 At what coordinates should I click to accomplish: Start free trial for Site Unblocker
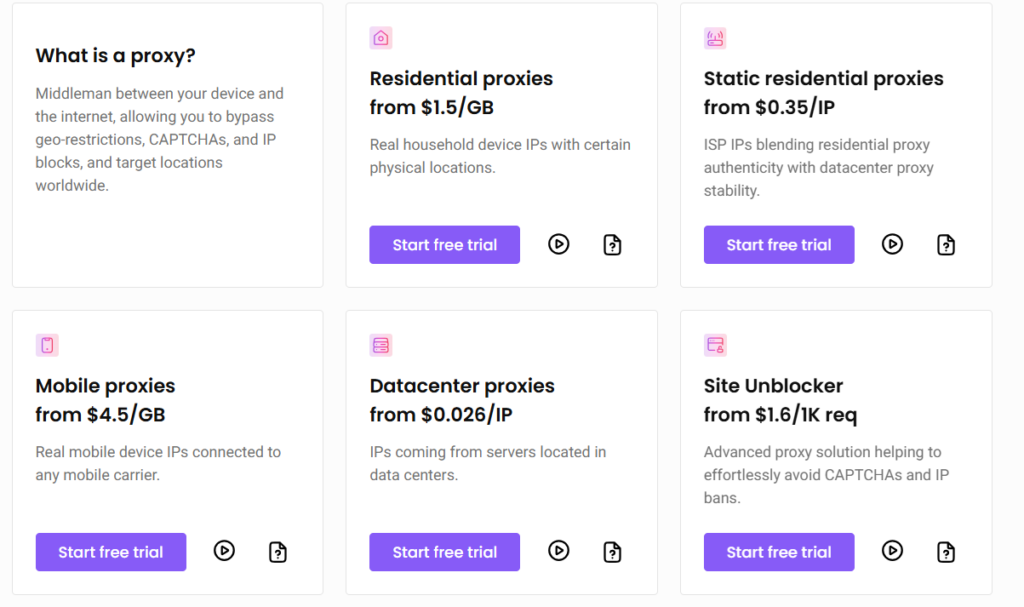778,551
